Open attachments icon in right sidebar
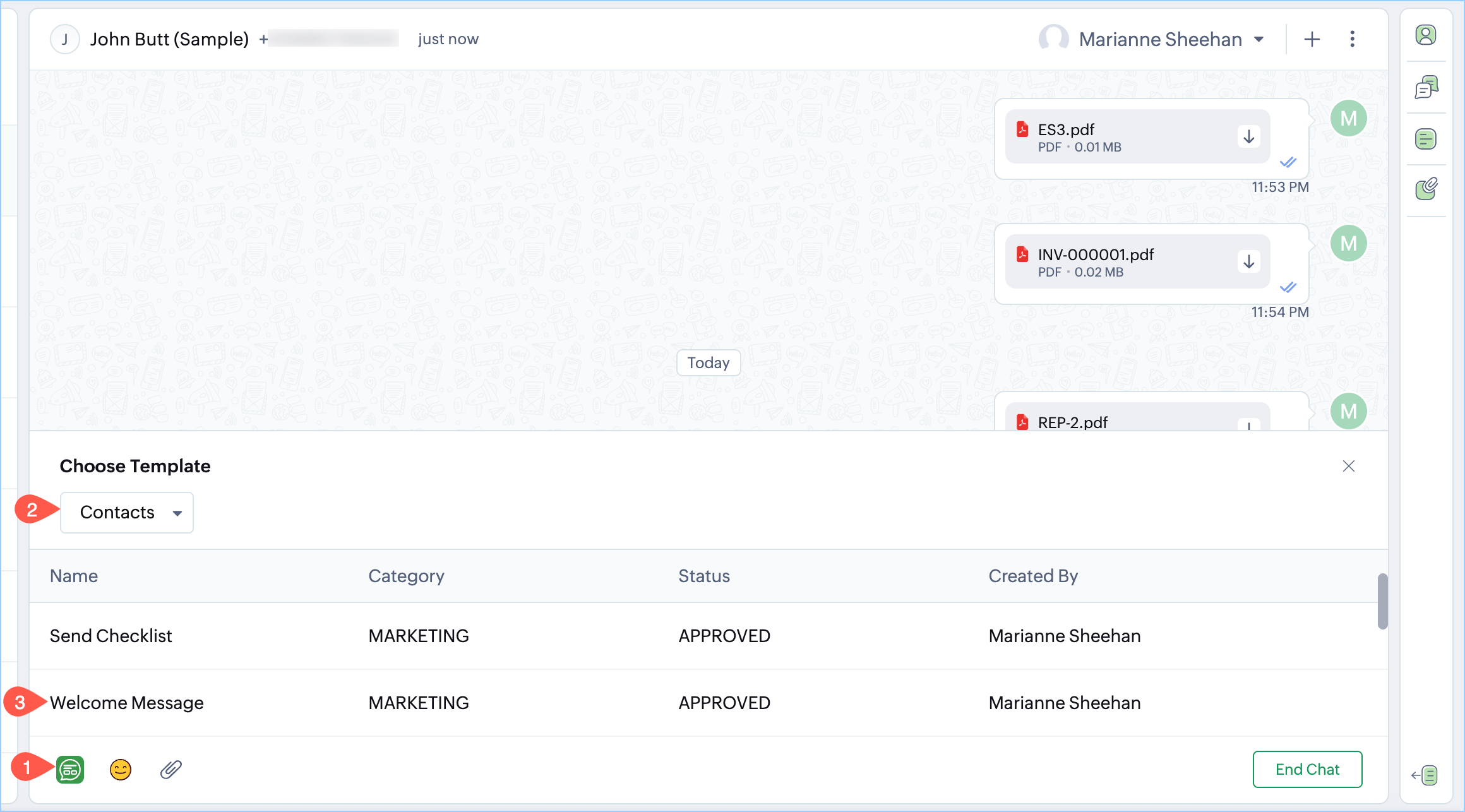Screen dimensions: 1465x812 point(1426,189)
